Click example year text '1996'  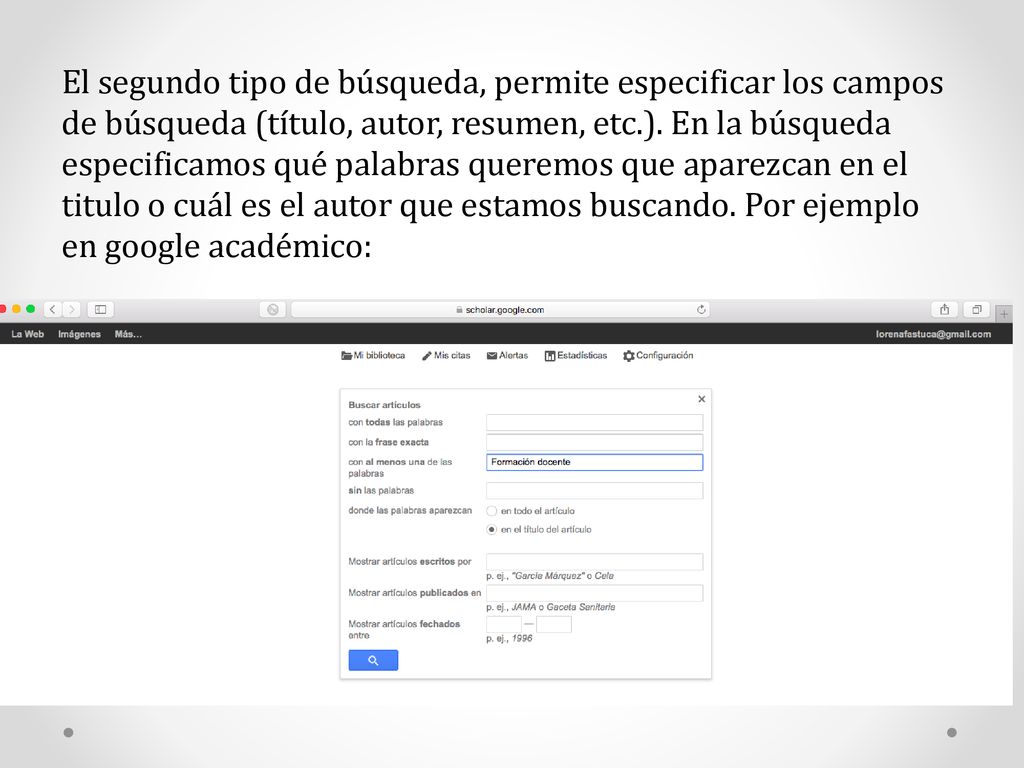pyautogui.click(x=522, y=639)
